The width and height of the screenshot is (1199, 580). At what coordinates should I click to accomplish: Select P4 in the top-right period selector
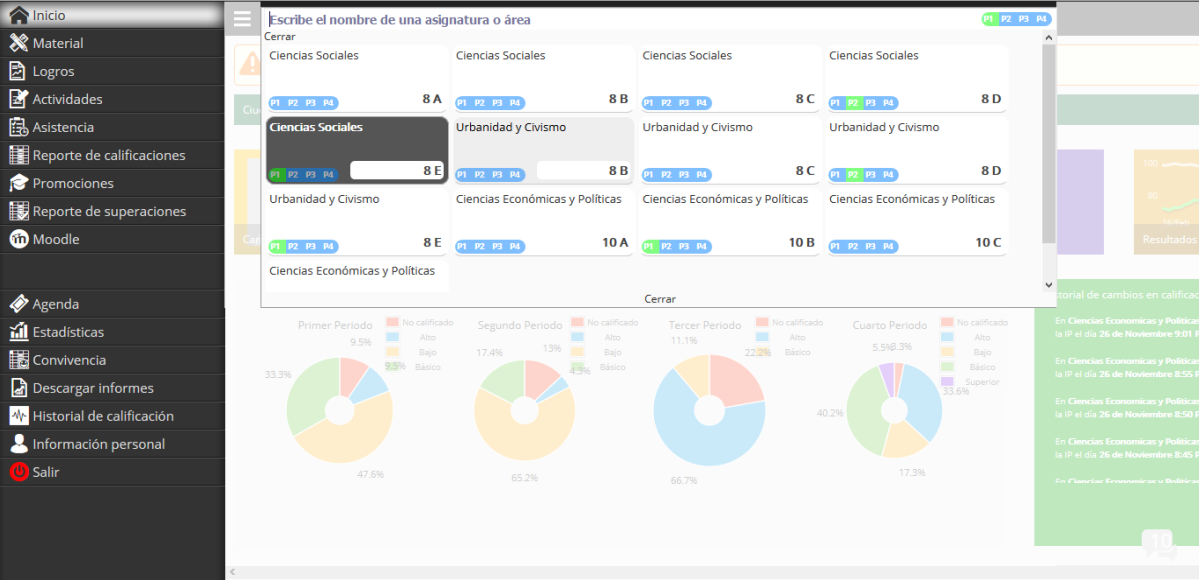[1041, 19]
